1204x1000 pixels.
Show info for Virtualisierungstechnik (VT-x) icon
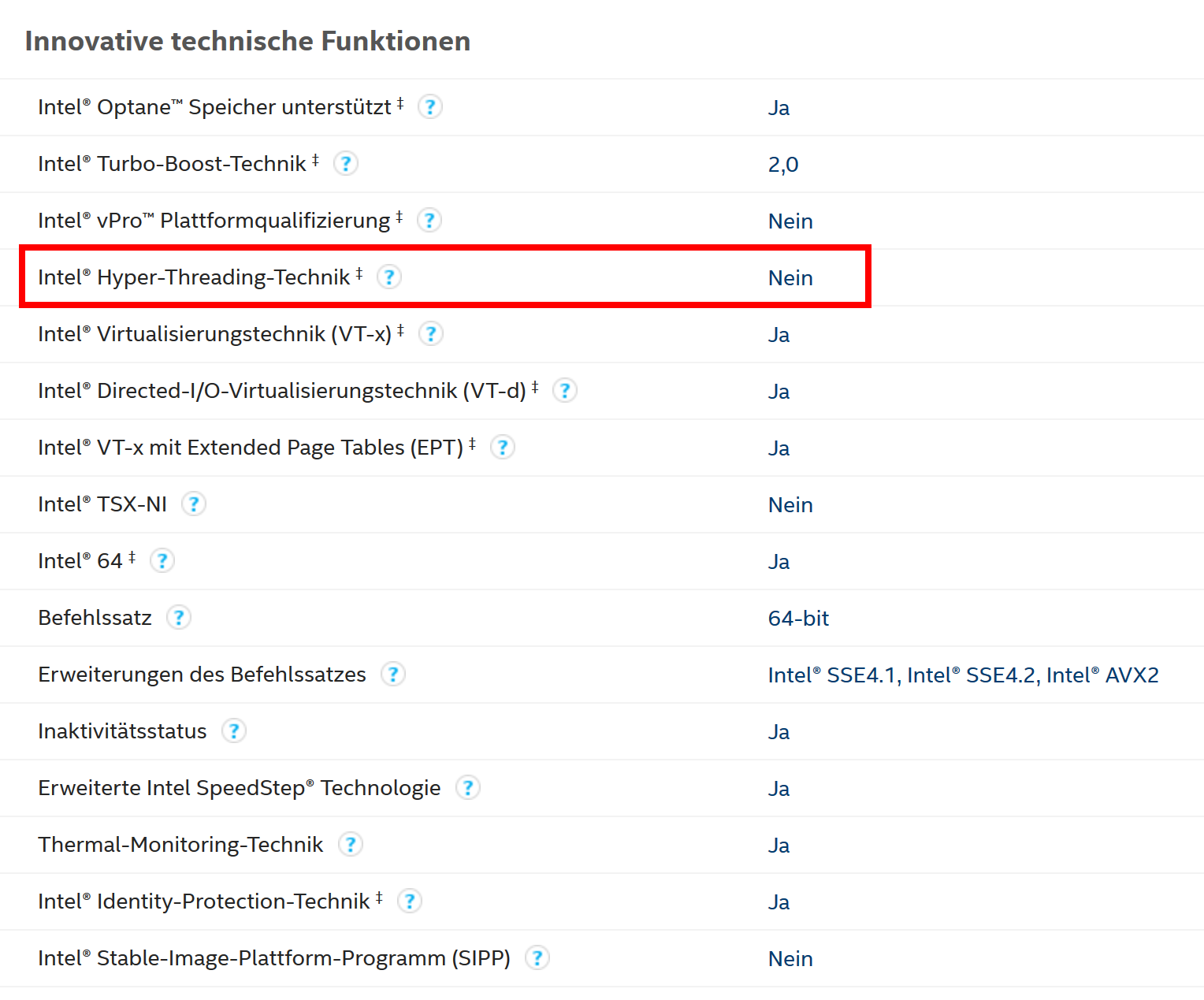tap(430, 333)
